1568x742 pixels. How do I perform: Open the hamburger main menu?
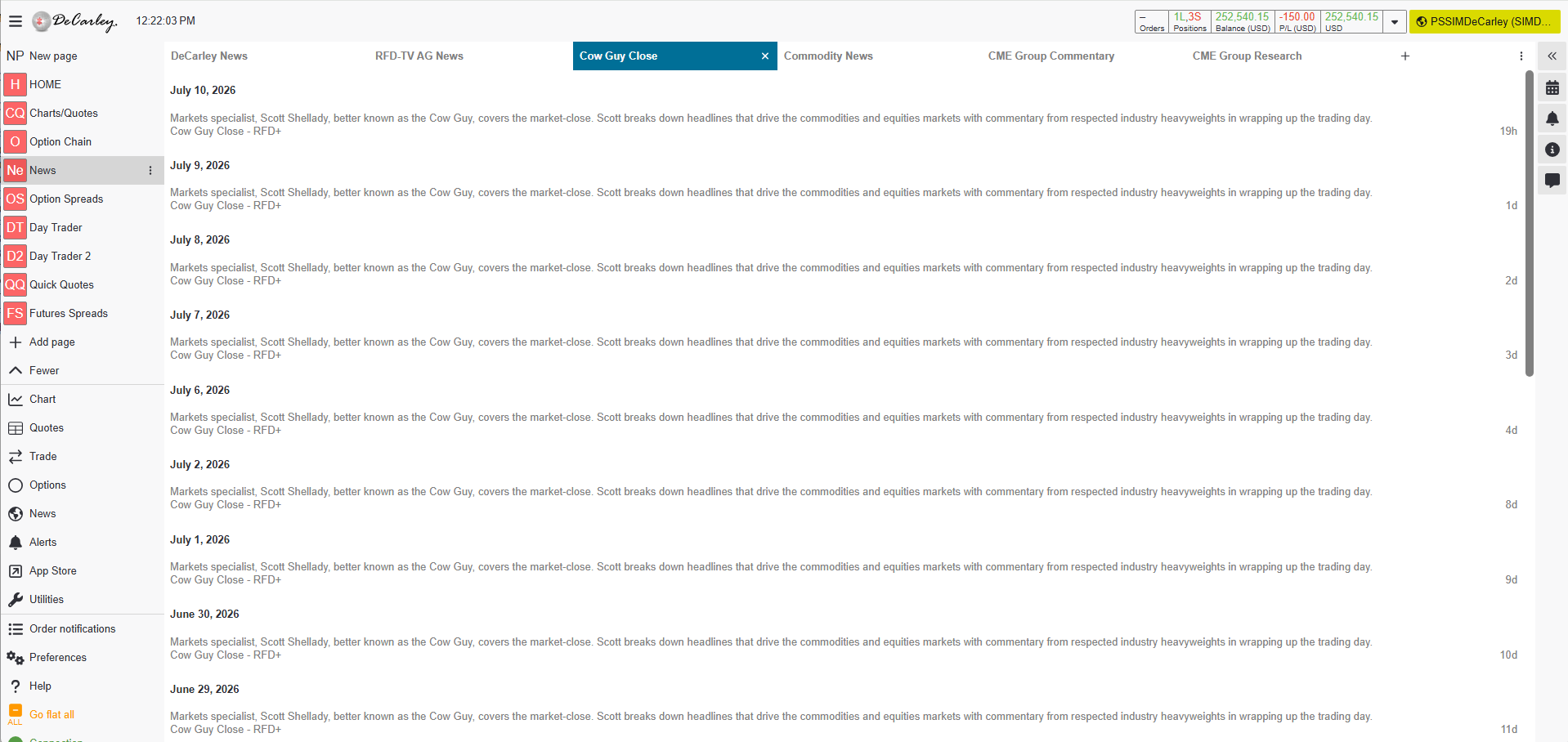[16, 21]
